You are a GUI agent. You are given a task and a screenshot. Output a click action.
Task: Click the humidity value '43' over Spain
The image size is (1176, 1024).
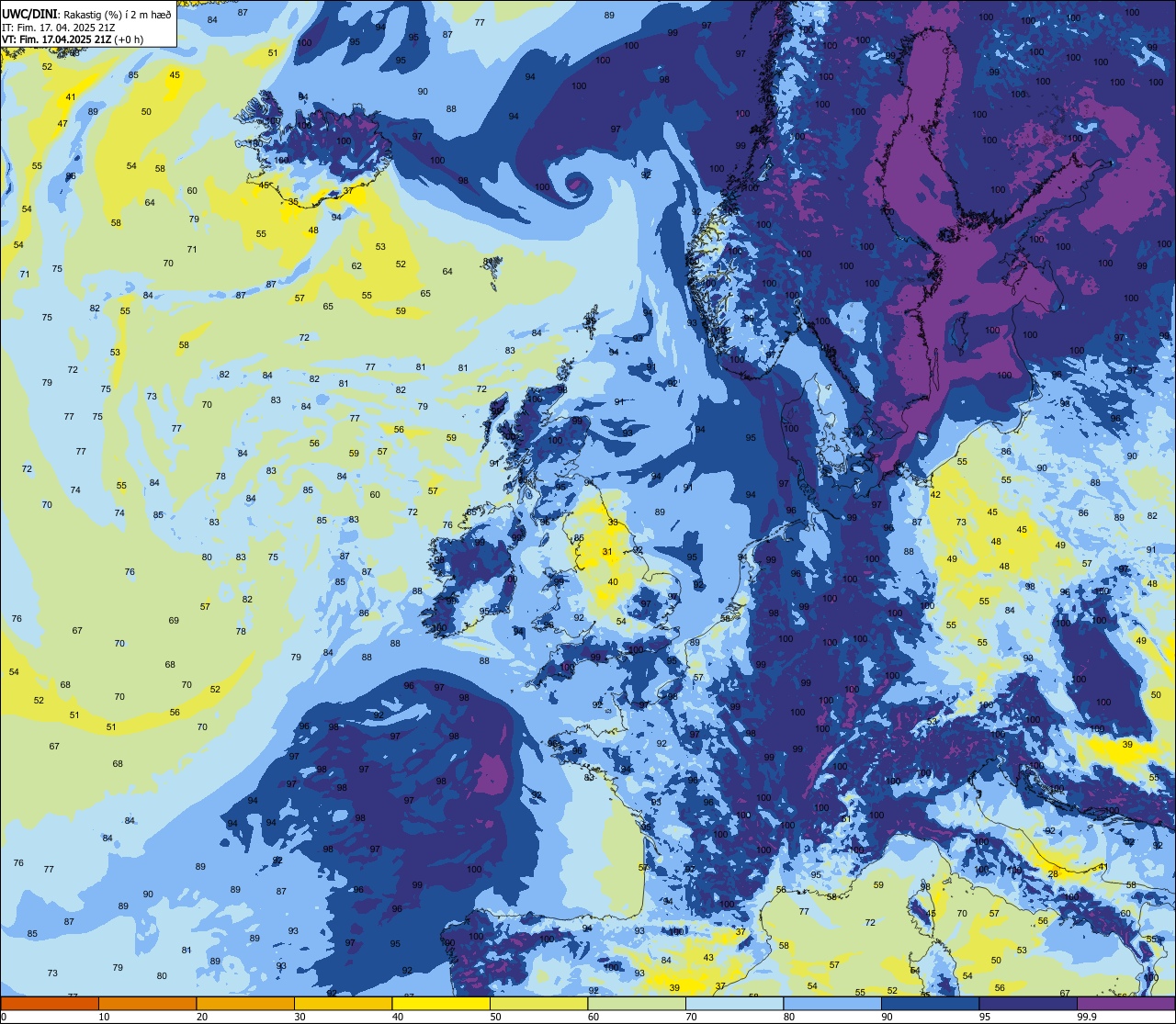coord(708,957)
